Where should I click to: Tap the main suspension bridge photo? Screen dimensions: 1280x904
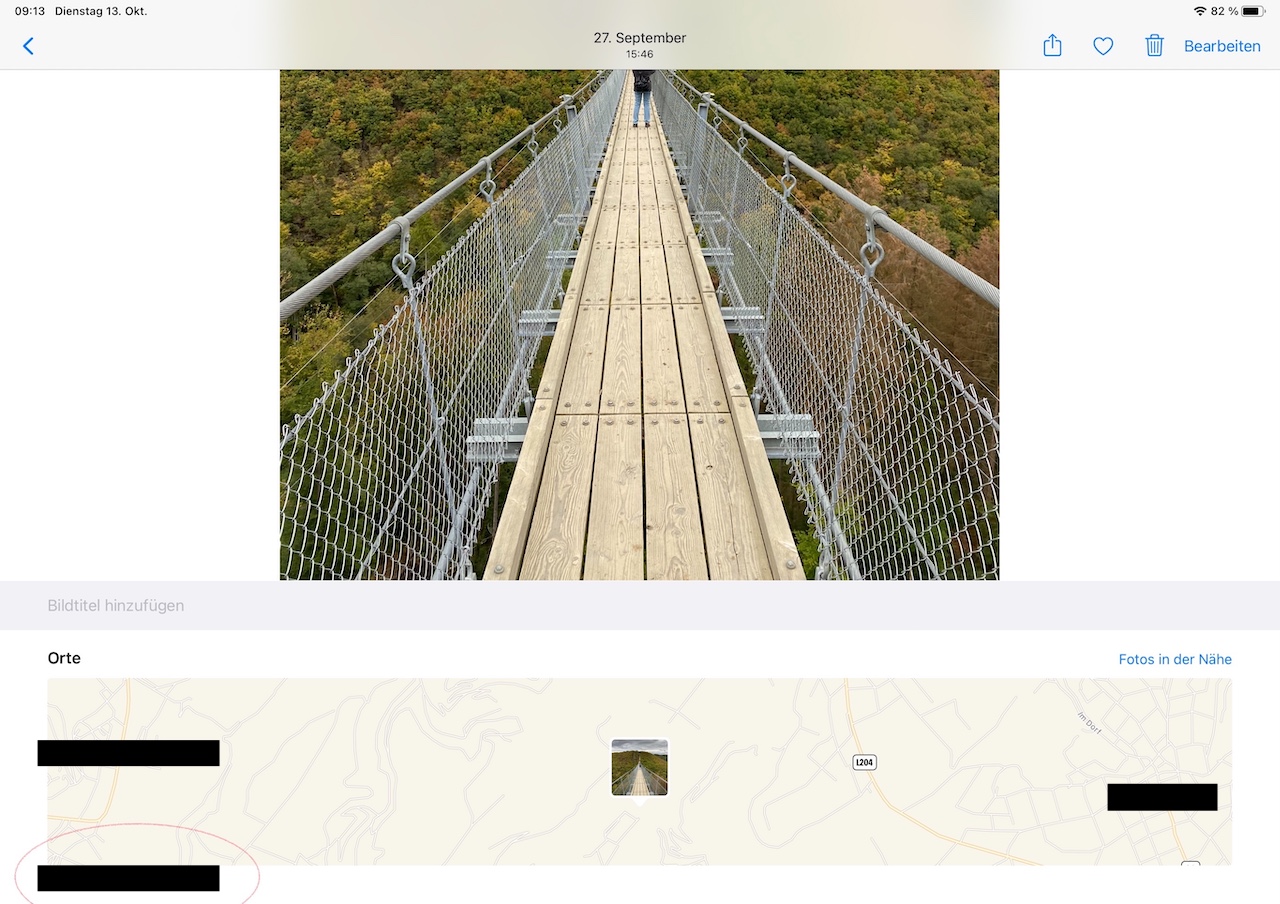pyautogui.click(x=639, y=325)
